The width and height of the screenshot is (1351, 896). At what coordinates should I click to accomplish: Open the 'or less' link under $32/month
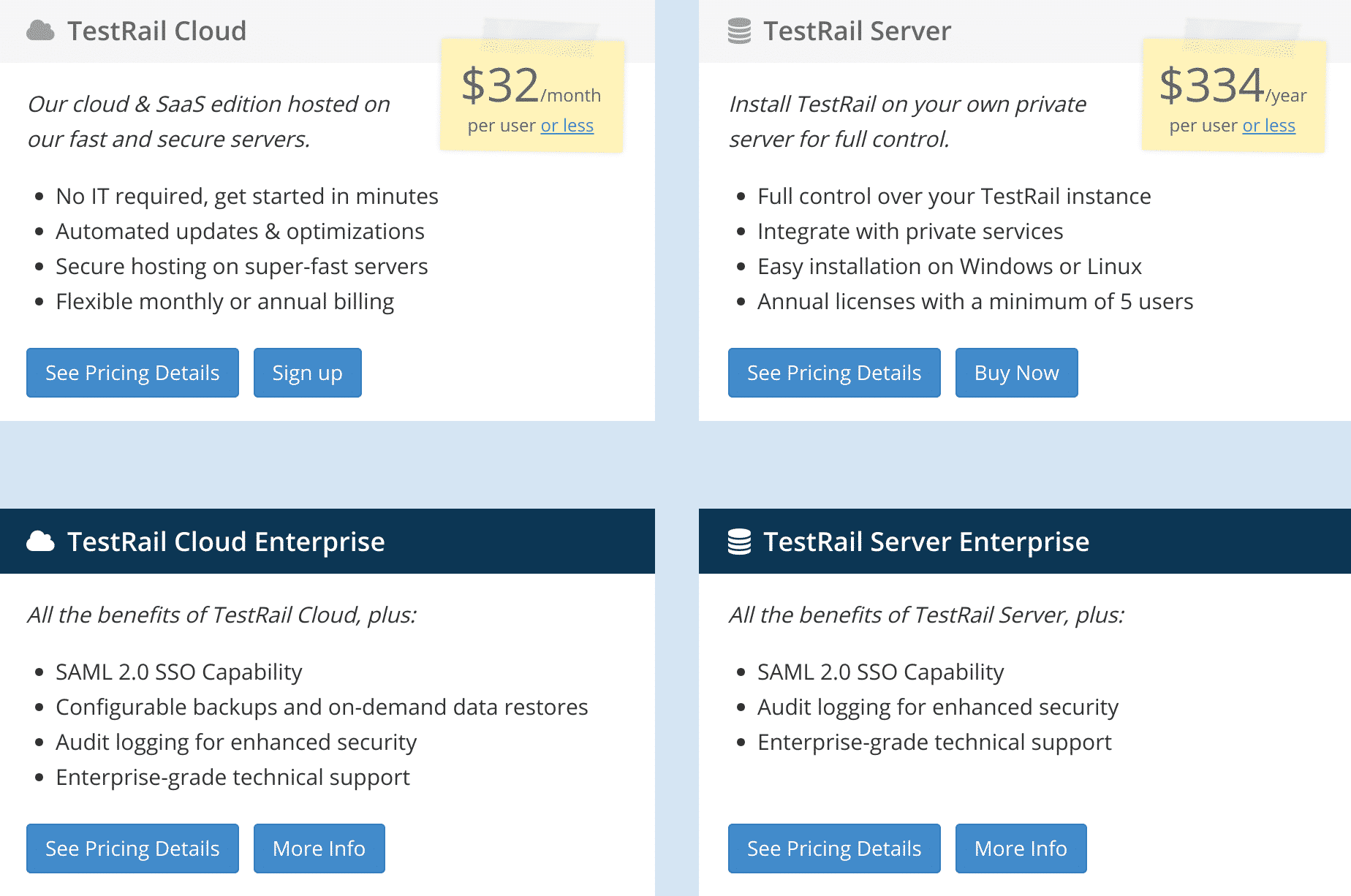point(567,125)
